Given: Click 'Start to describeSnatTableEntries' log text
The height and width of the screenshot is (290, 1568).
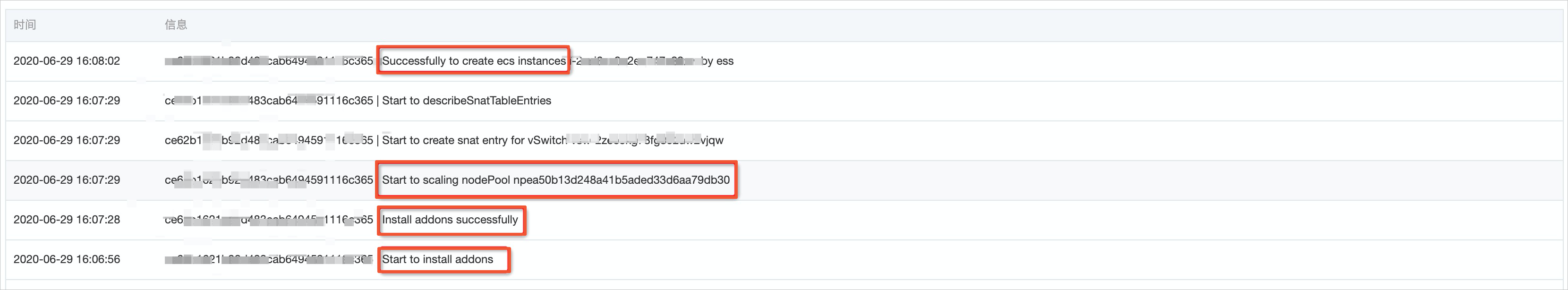Looking at the screenshot, I should (466, 101).
